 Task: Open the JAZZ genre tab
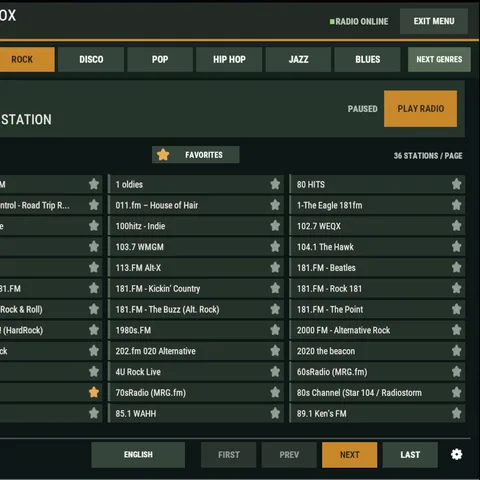tap(298, 59)
